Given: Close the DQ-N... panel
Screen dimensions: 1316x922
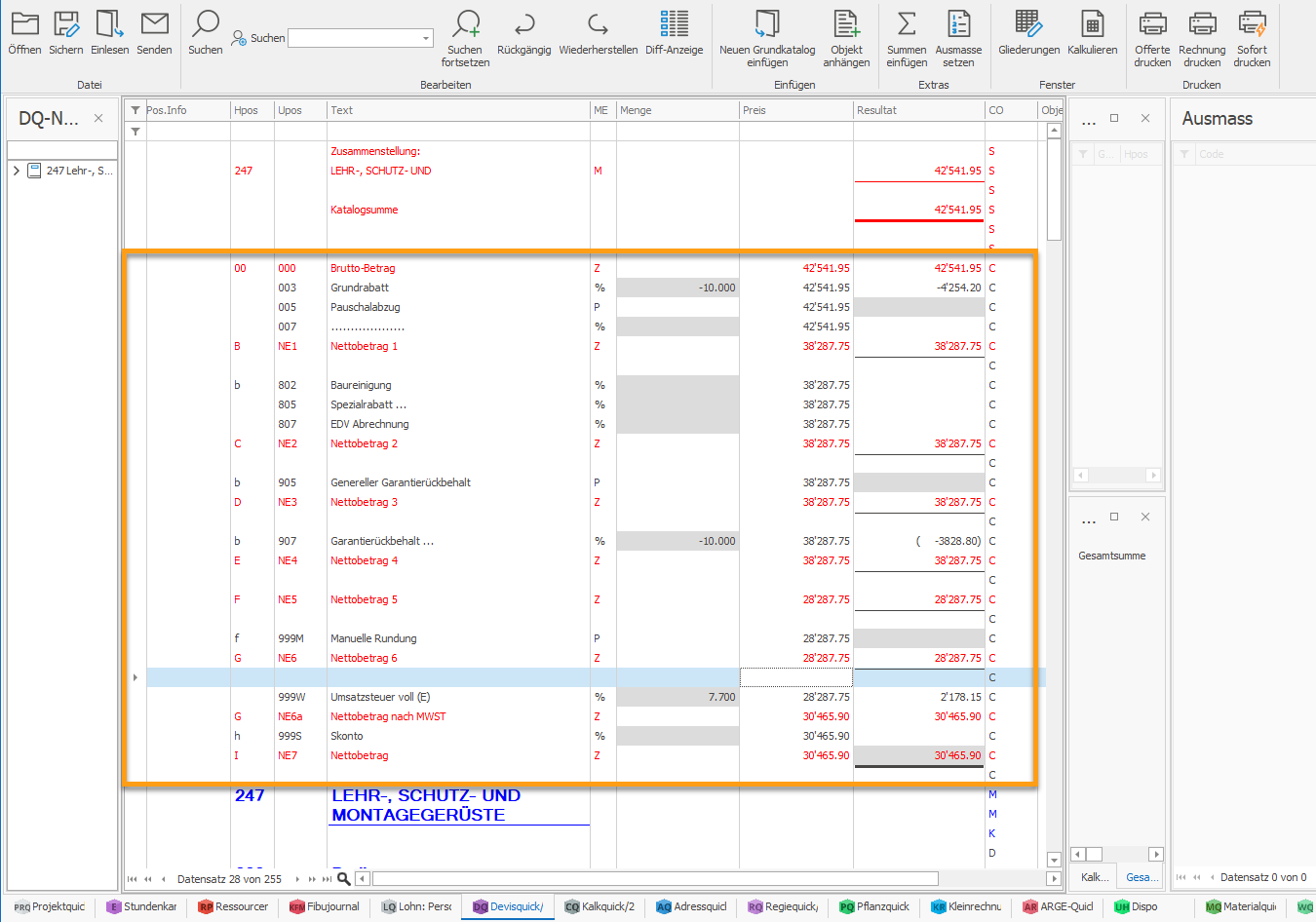Looking at the screenshot, I should [98, 118].
